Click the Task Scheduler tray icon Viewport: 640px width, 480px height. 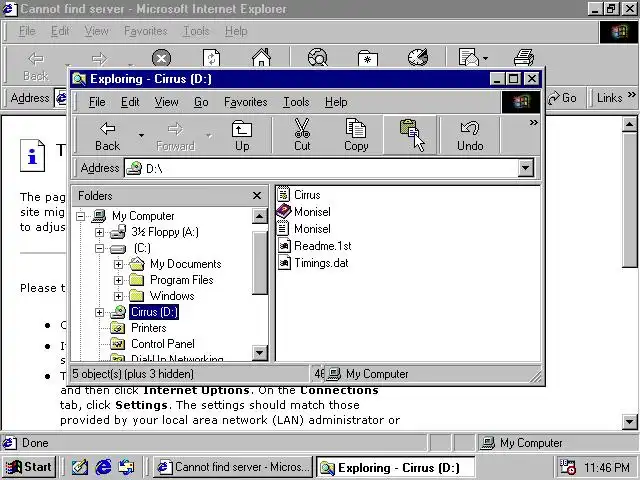(568, 467)
